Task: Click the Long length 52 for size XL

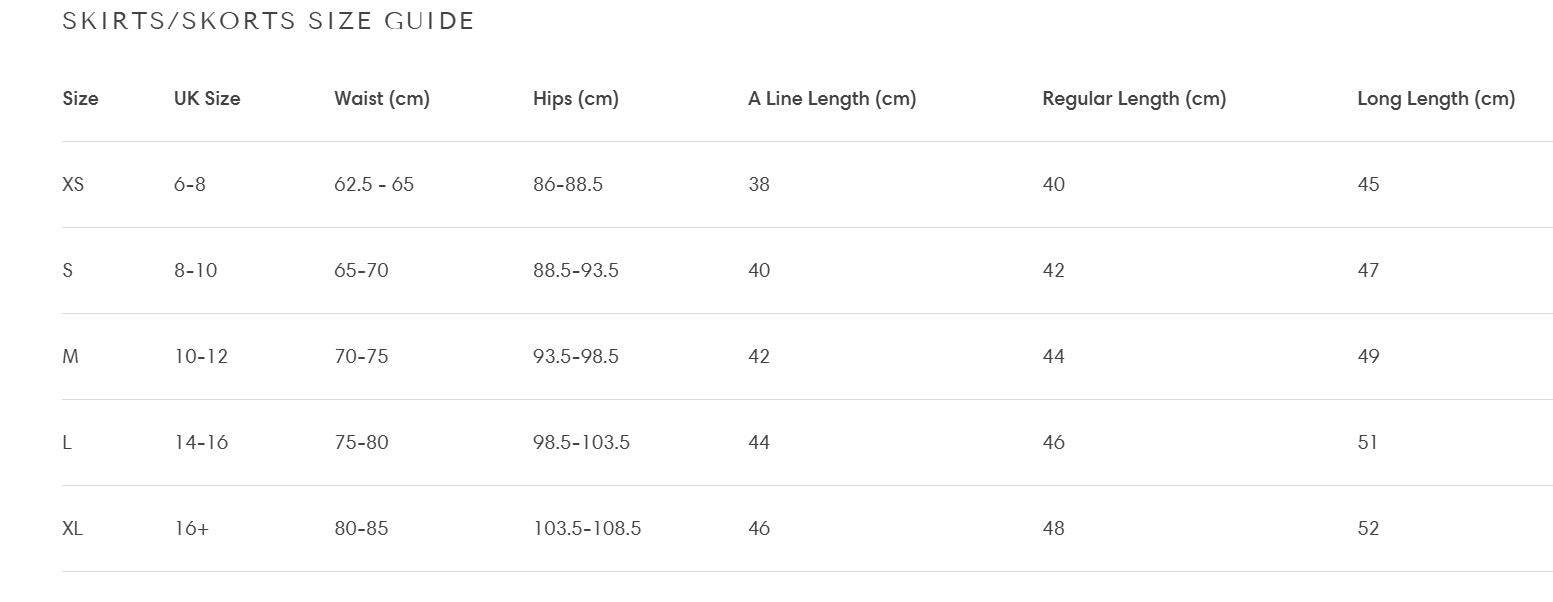Action: (1368, 529)
